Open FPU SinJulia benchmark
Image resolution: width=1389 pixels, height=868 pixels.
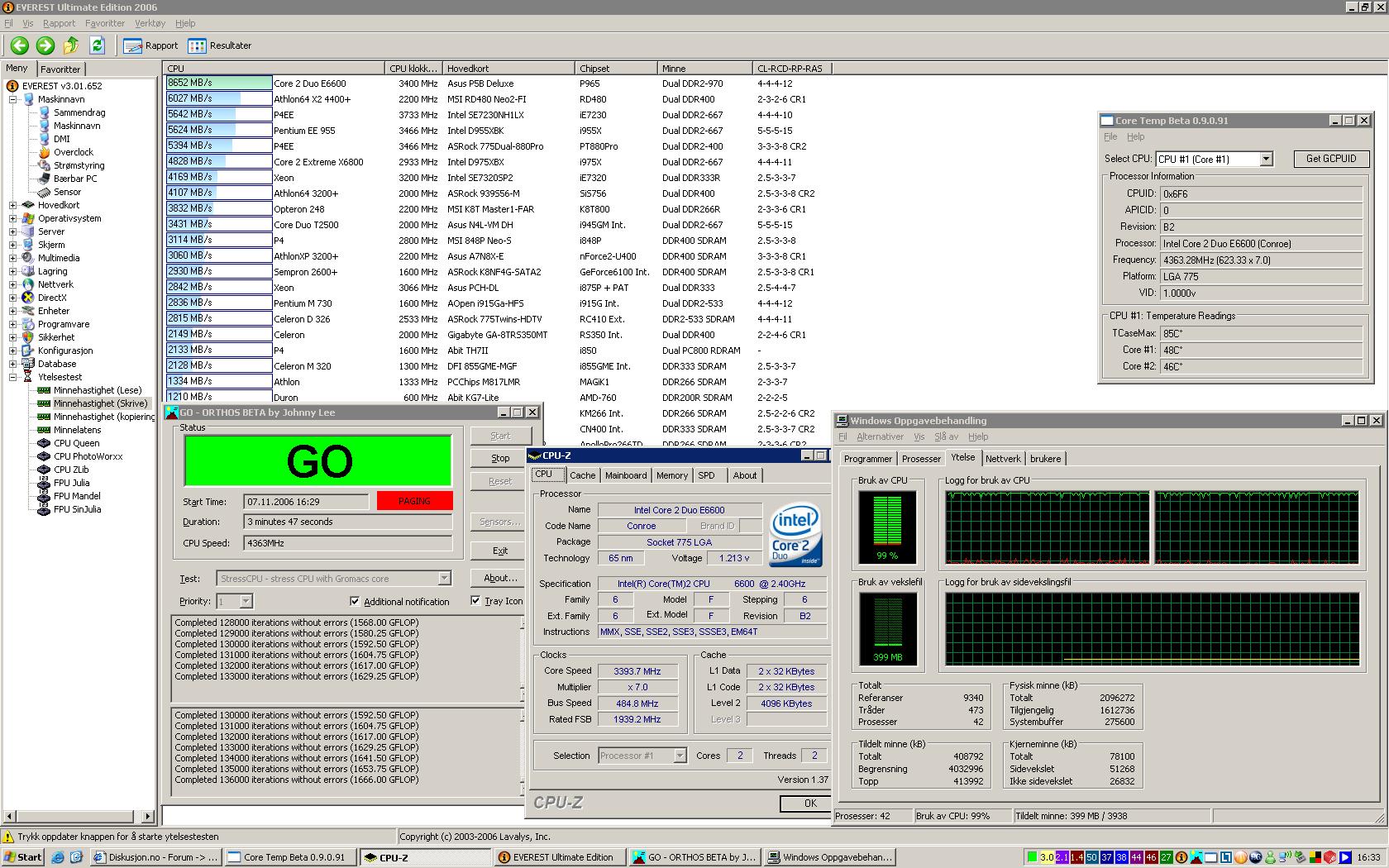pyautogui.click(x=77, y=509)
